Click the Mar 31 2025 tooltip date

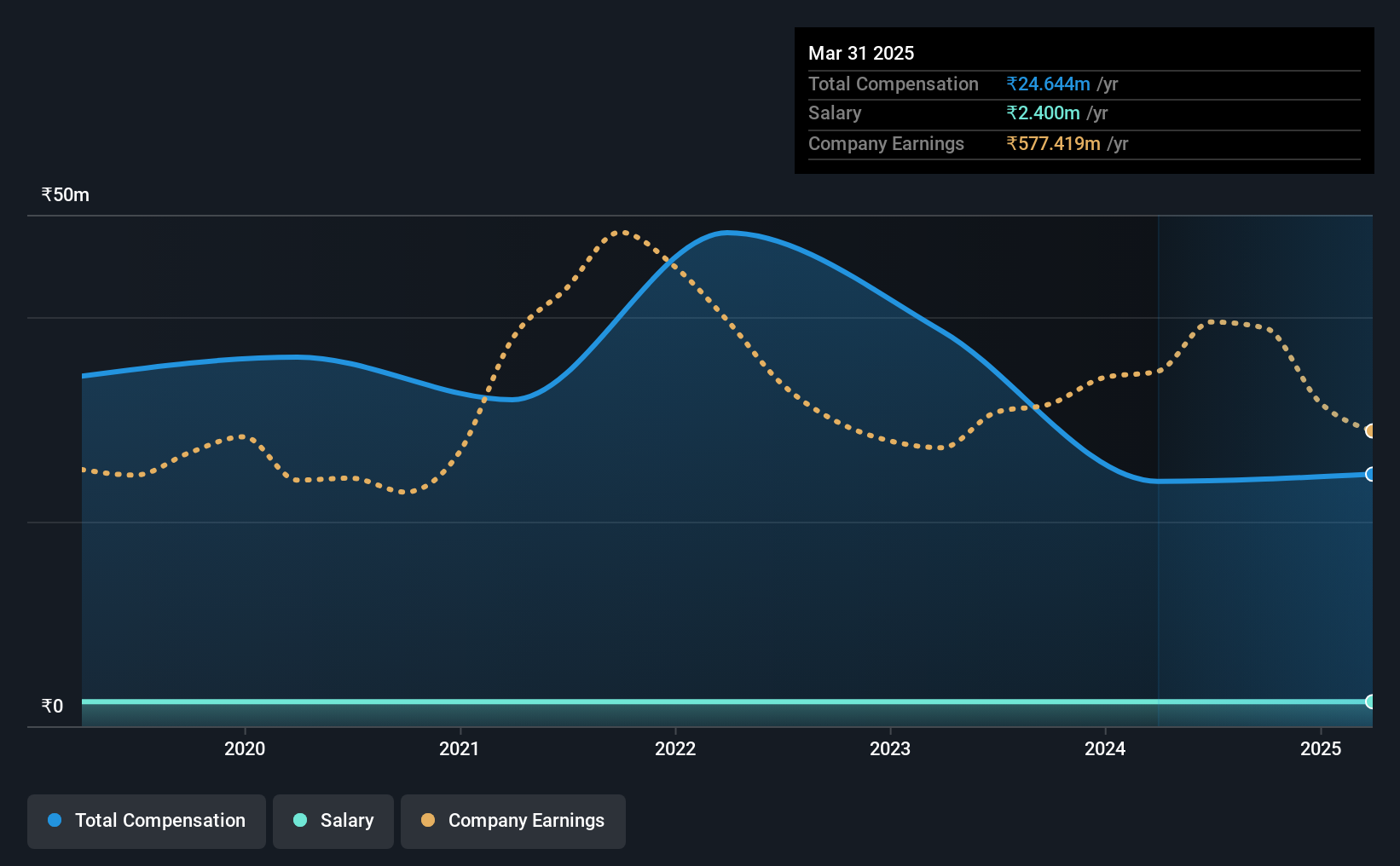click(861, 54)
